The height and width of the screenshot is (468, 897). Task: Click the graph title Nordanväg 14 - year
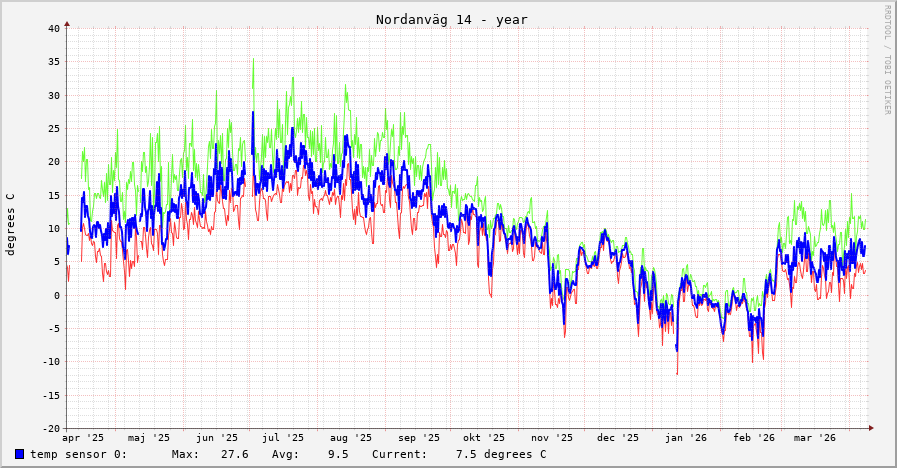point(451,20)
